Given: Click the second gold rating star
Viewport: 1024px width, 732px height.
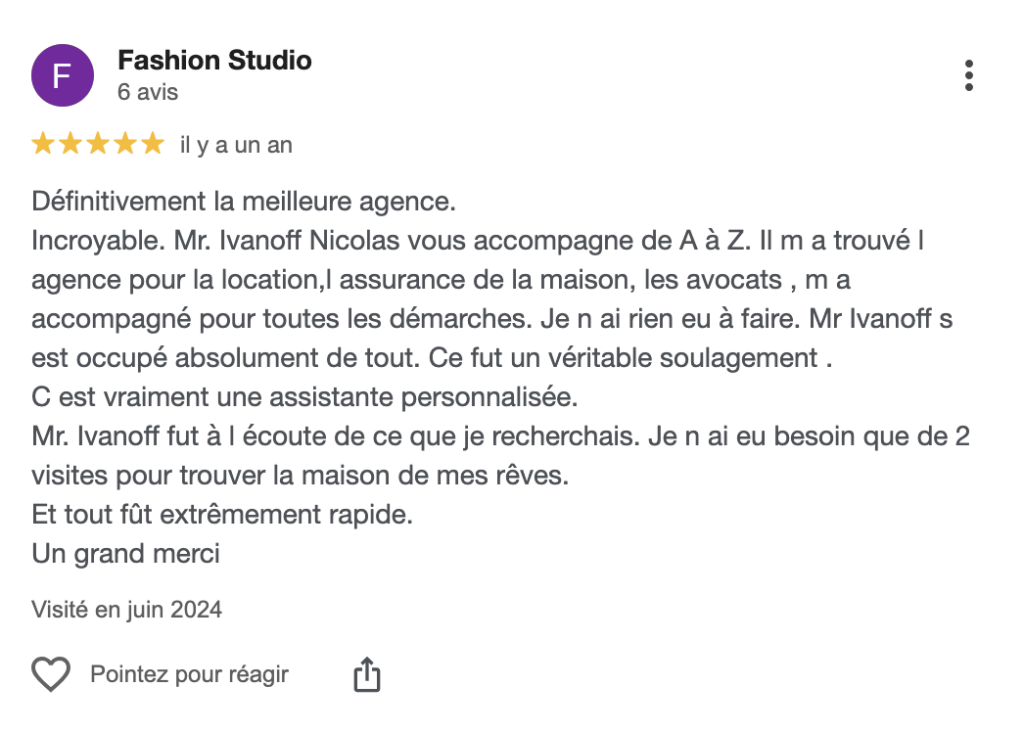Looking at the screenshot, I should click(71, 144).
